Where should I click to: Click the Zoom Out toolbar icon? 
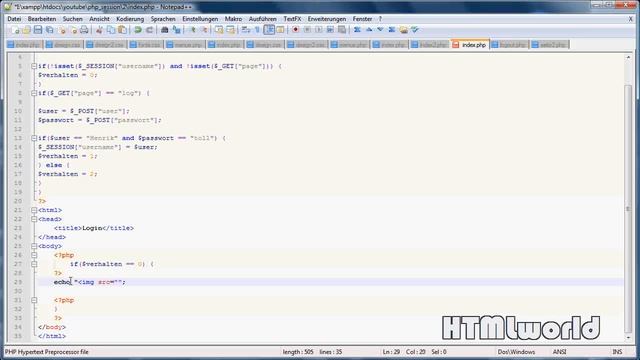coord(204,30)
